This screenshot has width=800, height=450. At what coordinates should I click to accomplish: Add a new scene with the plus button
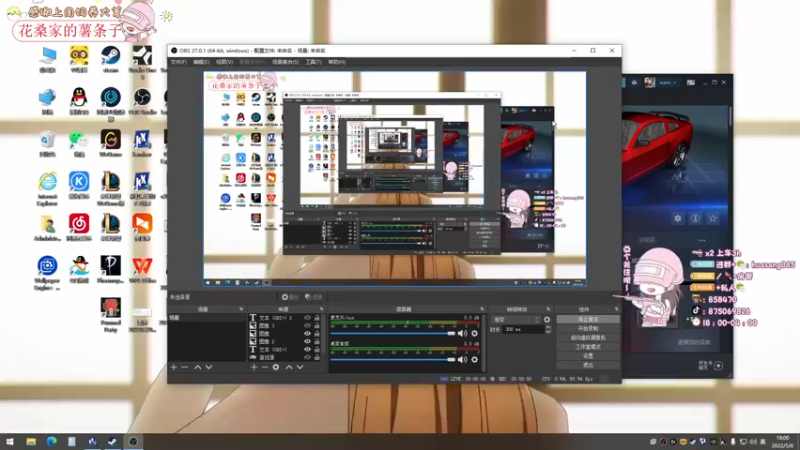point(173,367)
